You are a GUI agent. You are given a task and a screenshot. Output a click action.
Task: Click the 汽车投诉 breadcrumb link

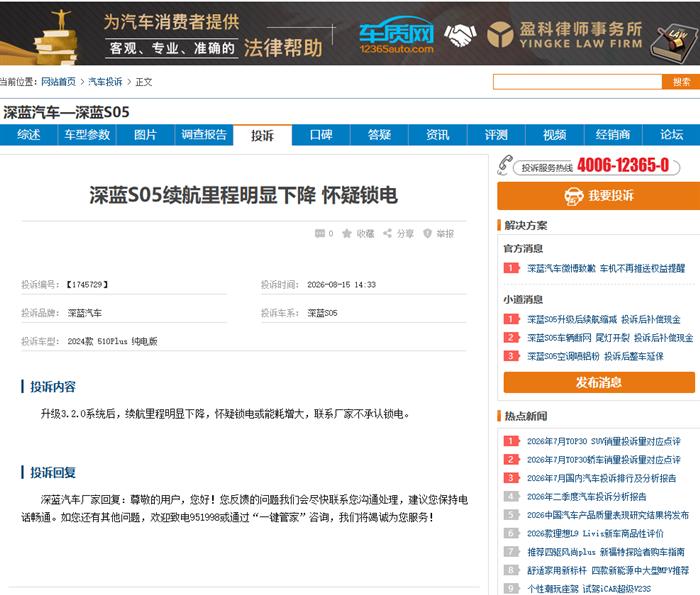tap(105, 82)
